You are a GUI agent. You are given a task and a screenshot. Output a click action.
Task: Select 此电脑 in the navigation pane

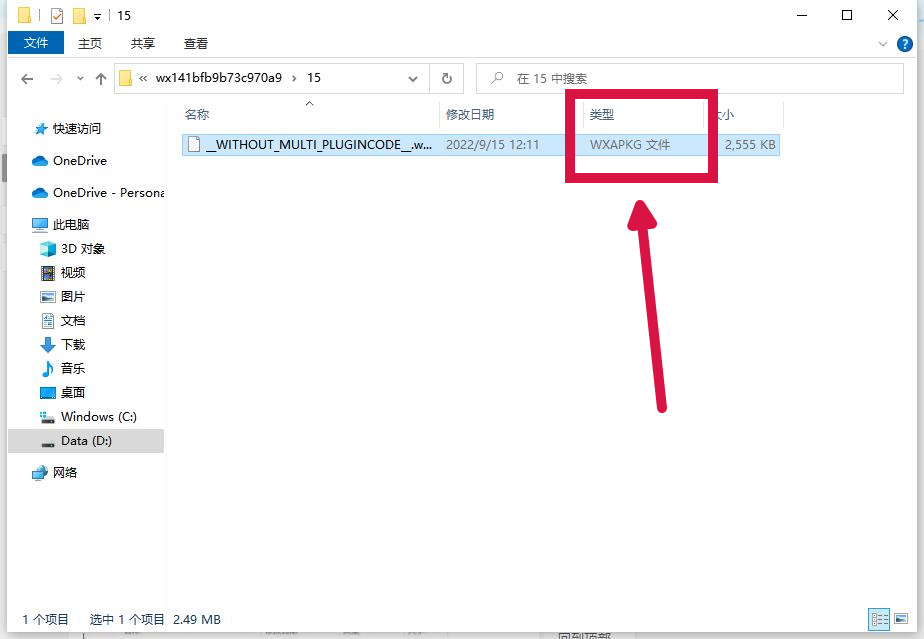(x=71, y=225)
